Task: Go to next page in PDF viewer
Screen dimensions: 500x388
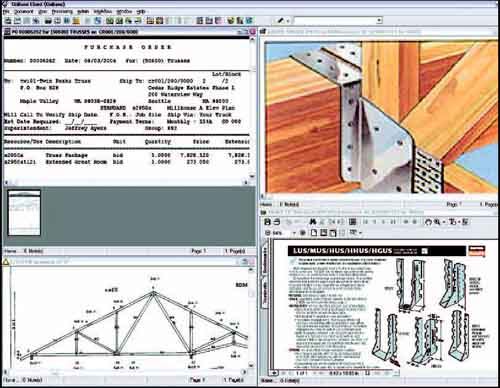Action: pos(383,222)
